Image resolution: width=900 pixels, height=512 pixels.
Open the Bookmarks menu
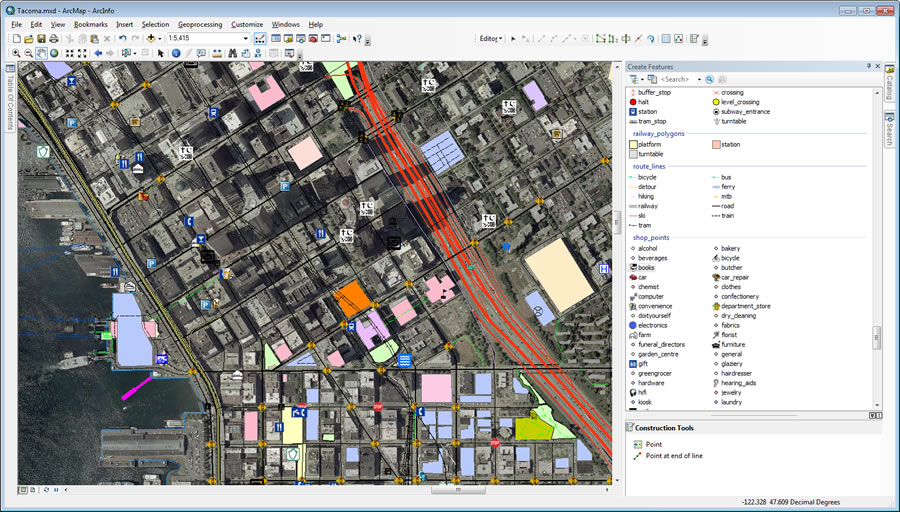click(x=91, y=23)
